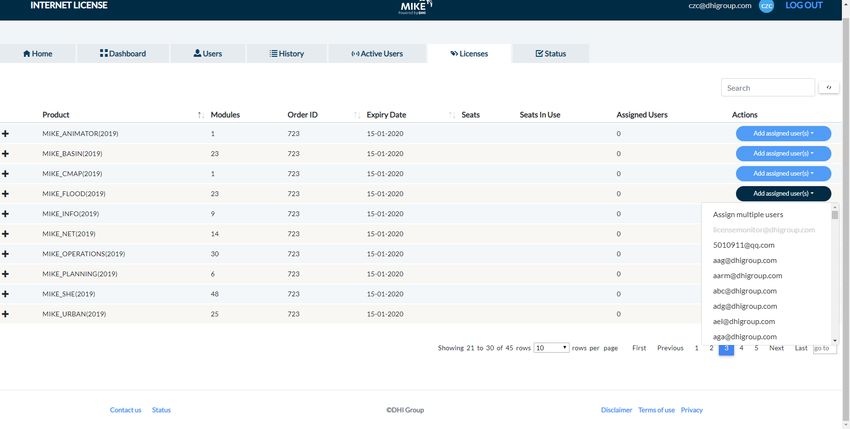
Task: Expand the MIKE_FLOOD(2019) row plus icon
Action: 5,194
